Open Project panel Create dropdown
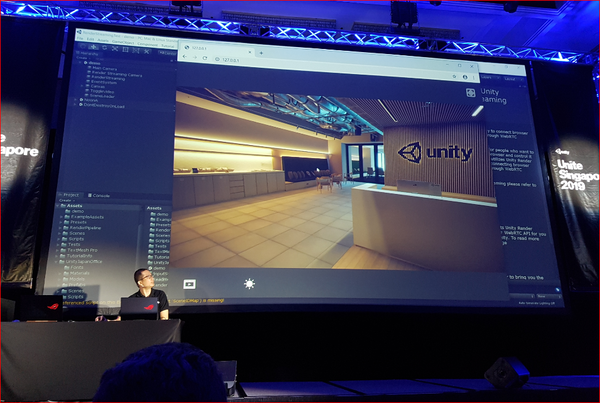 [x=66, y=200]
